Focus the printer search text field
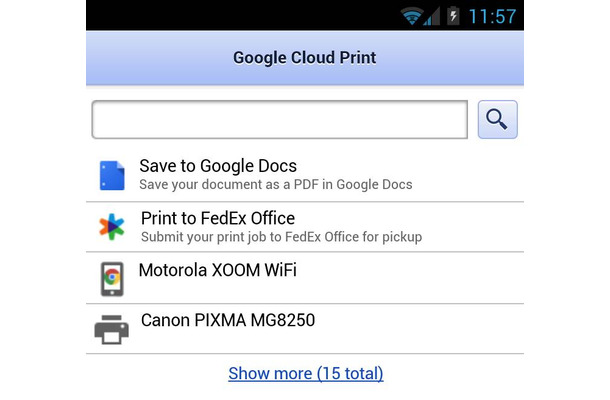Image resolution: width=610 pixels, height=400 pixels. tap(280, 119)
